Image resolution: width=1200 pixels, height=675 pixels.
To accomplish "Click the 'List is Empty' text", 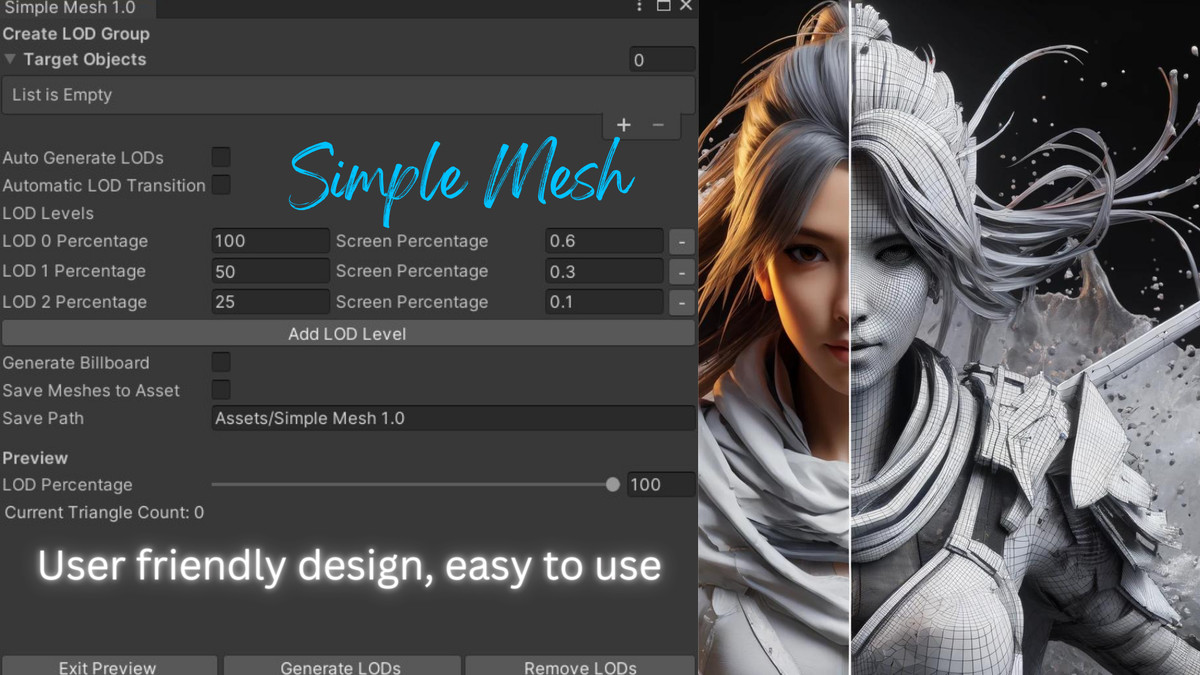I will [62, 95].
